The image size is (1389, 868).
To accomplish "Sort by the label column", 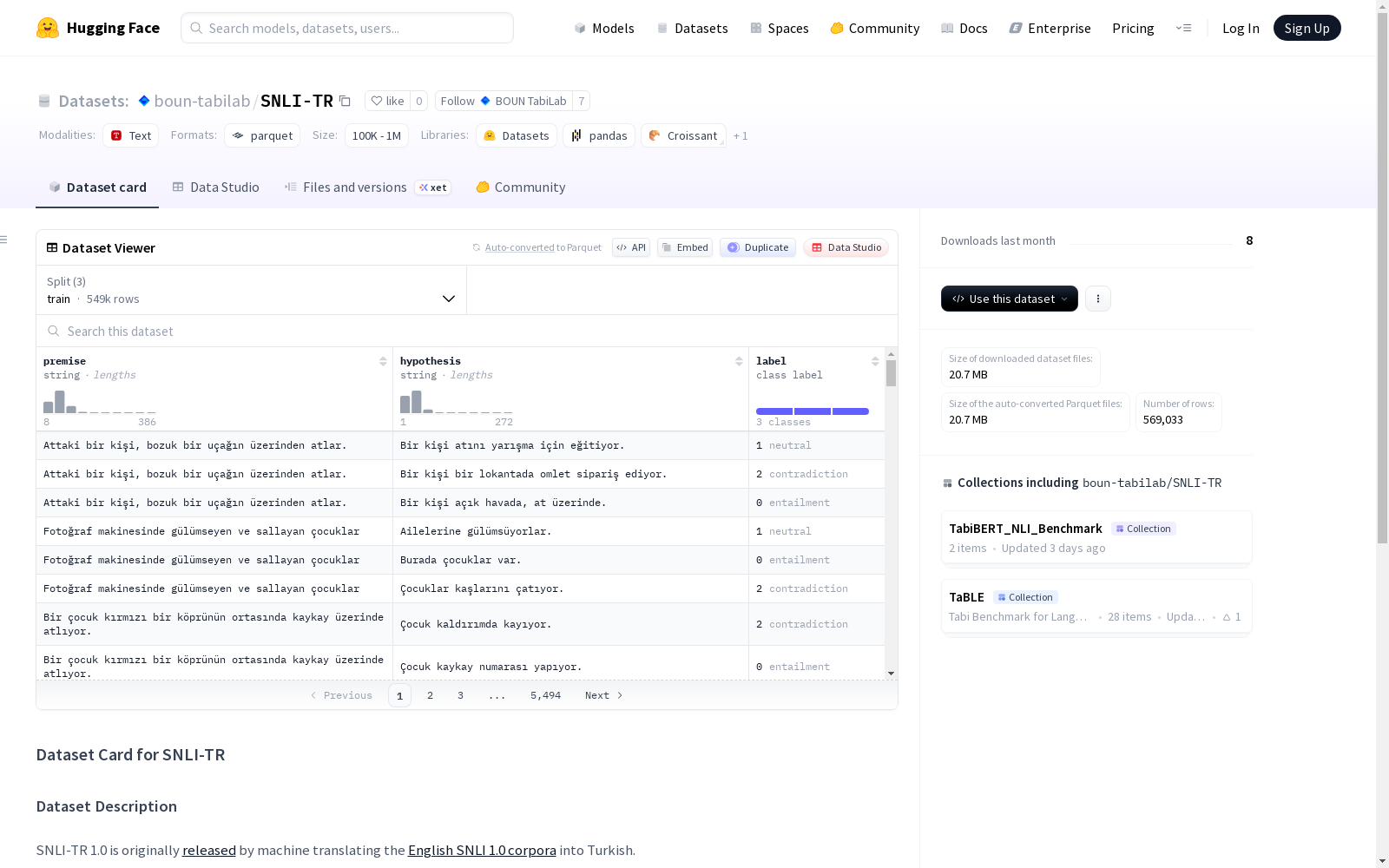I will 875,361.
